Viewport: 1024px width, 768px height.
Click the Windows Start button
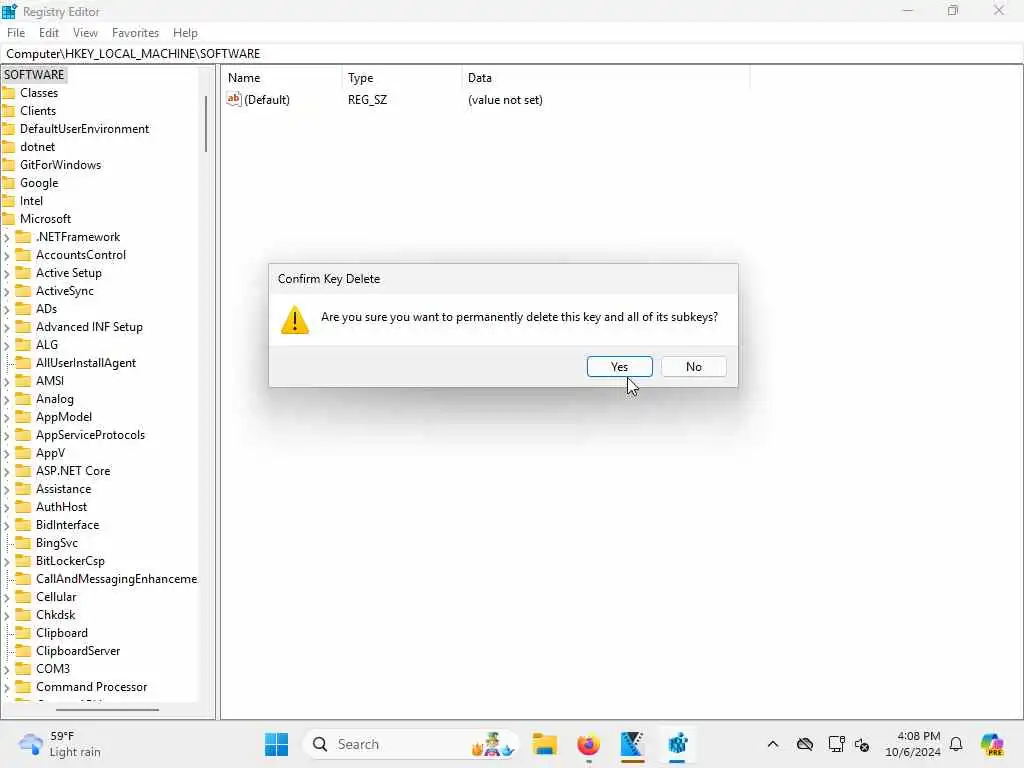click(x=276, y=744)
